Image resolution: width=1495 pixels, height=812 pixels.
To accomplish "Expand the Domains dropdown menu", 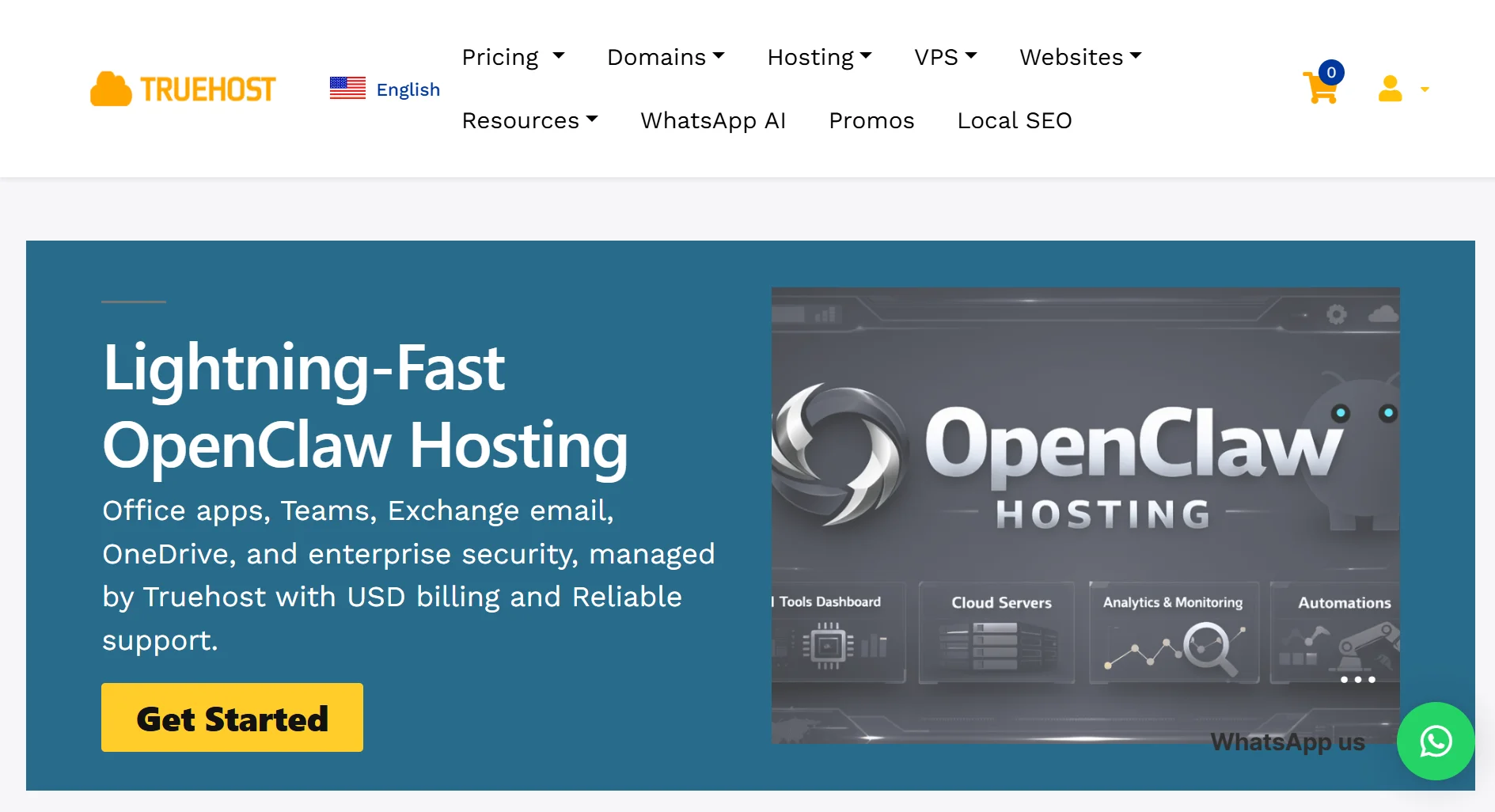I will (666, 57).
